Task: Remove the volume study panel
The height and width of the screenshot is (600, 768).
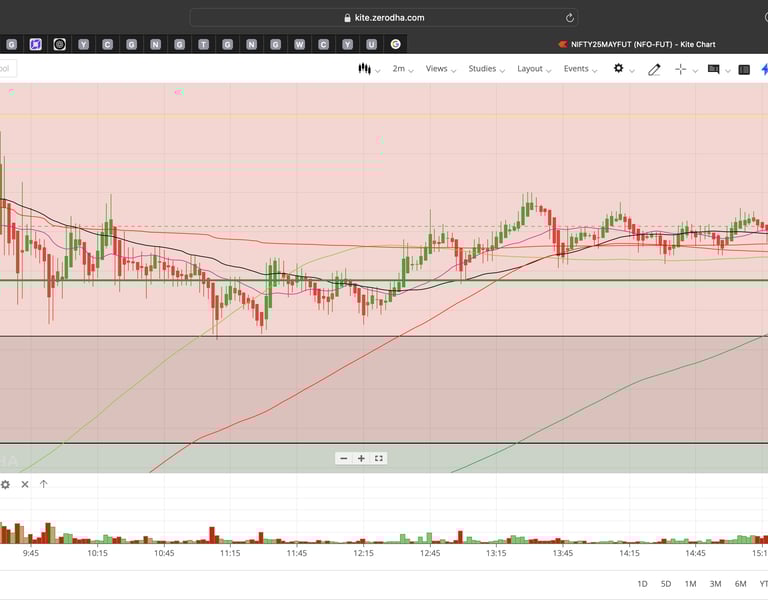Action: [25, 484]
